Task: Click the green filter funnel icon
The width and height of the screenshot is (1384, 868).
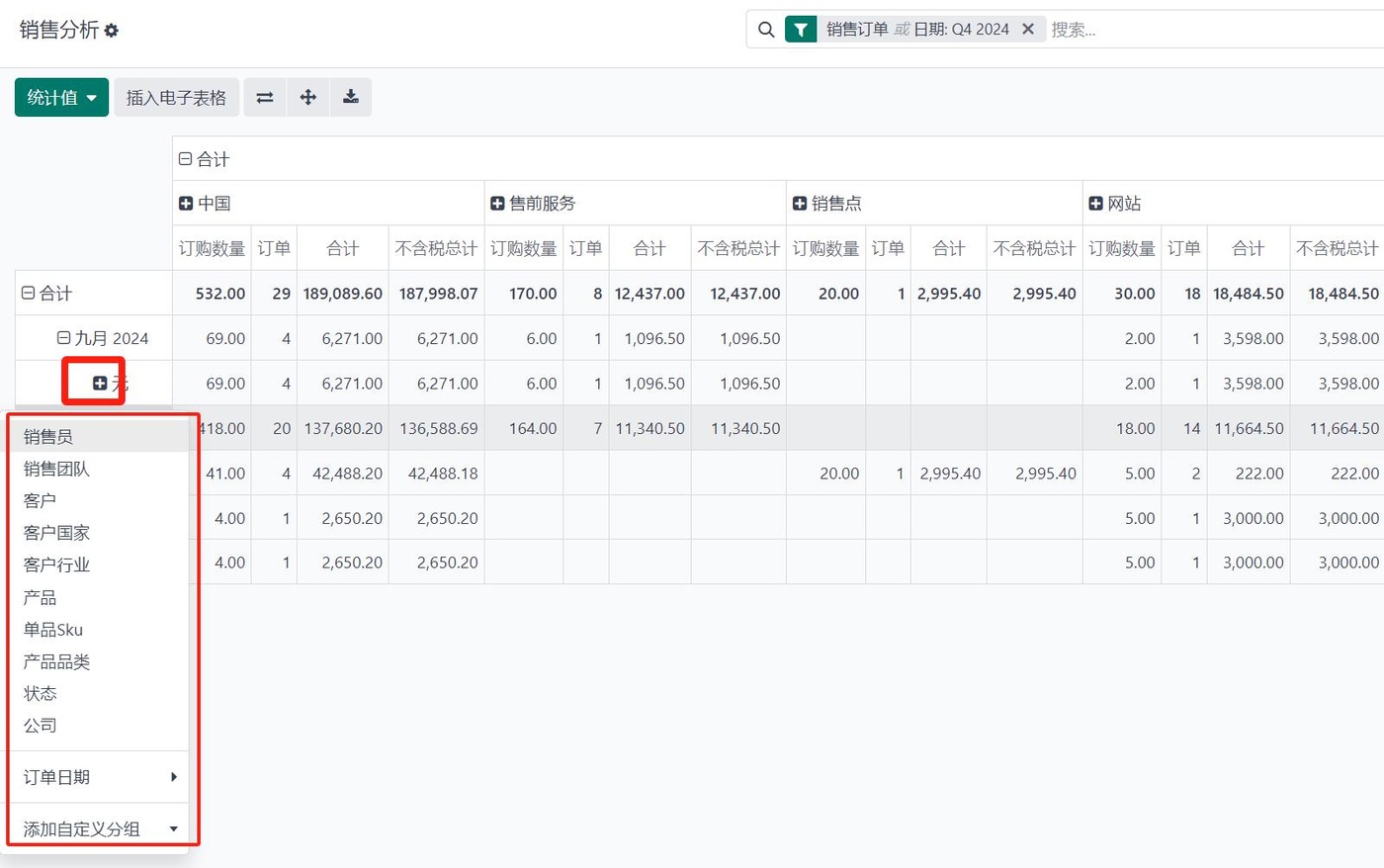Action: click(x=801, y=30)
